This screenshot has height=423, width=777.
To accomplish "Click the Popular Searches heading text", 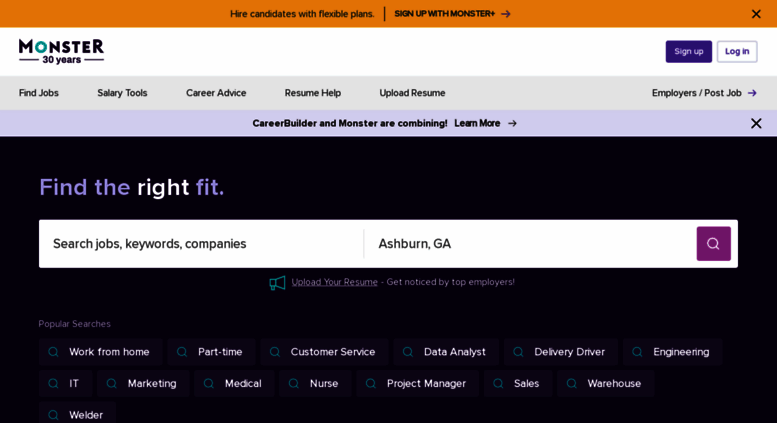I will pyautogui.click(x=74, y=324).
